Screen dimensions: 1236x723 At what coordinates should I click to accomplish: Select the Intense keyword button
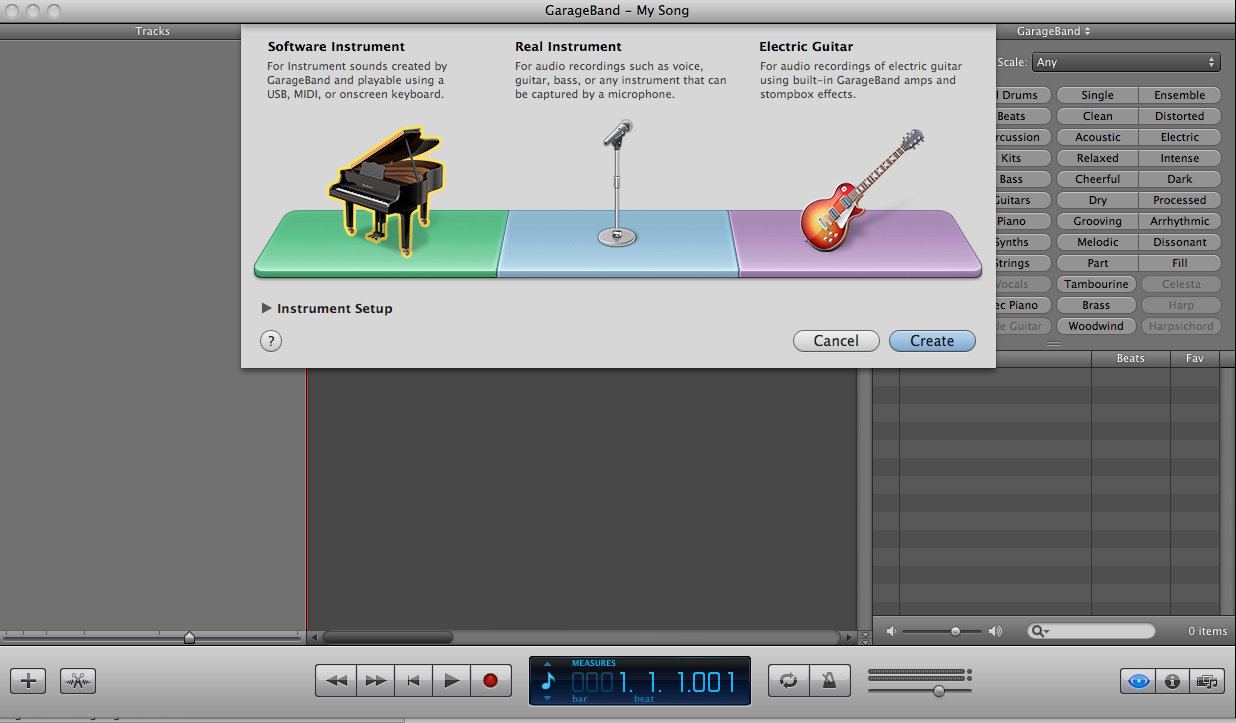1180,158
